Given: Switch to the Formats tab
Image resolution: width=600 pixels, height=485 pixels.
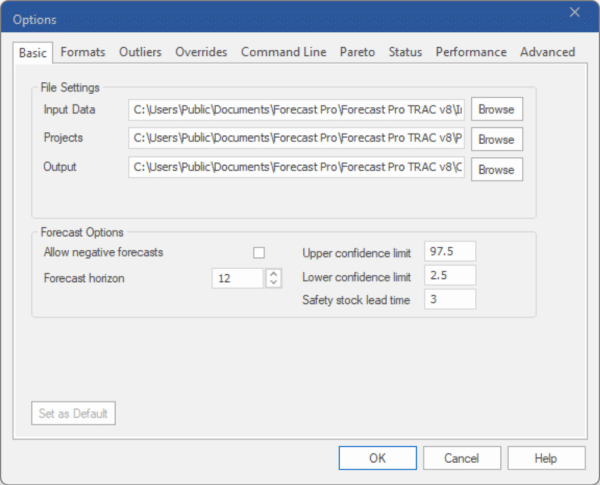Looking at the screenshot, I should click(82, 52).
